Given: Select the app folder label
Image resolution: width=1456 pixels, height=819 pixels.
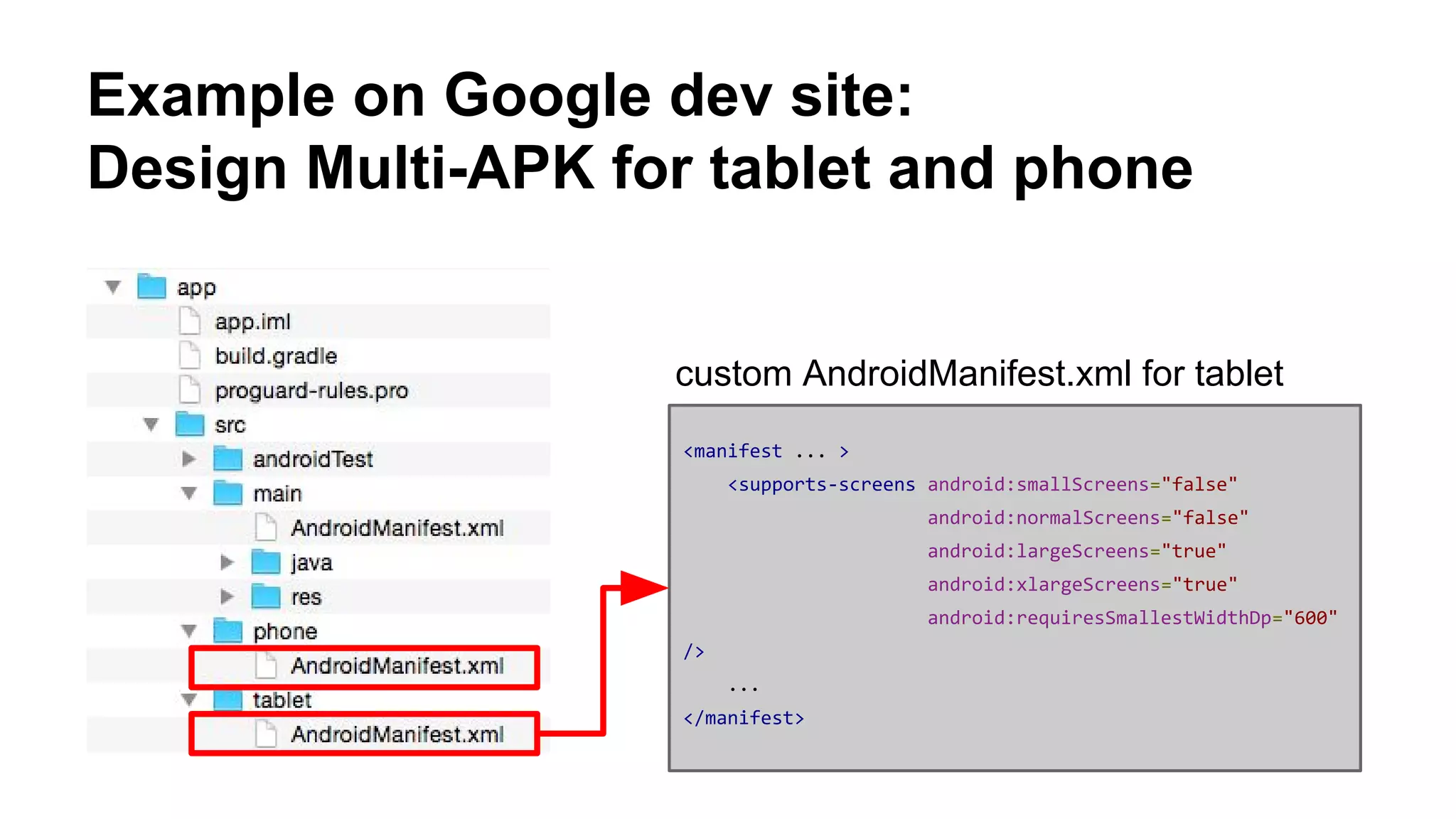Looking at the screenshot, I should coord(196,289).
